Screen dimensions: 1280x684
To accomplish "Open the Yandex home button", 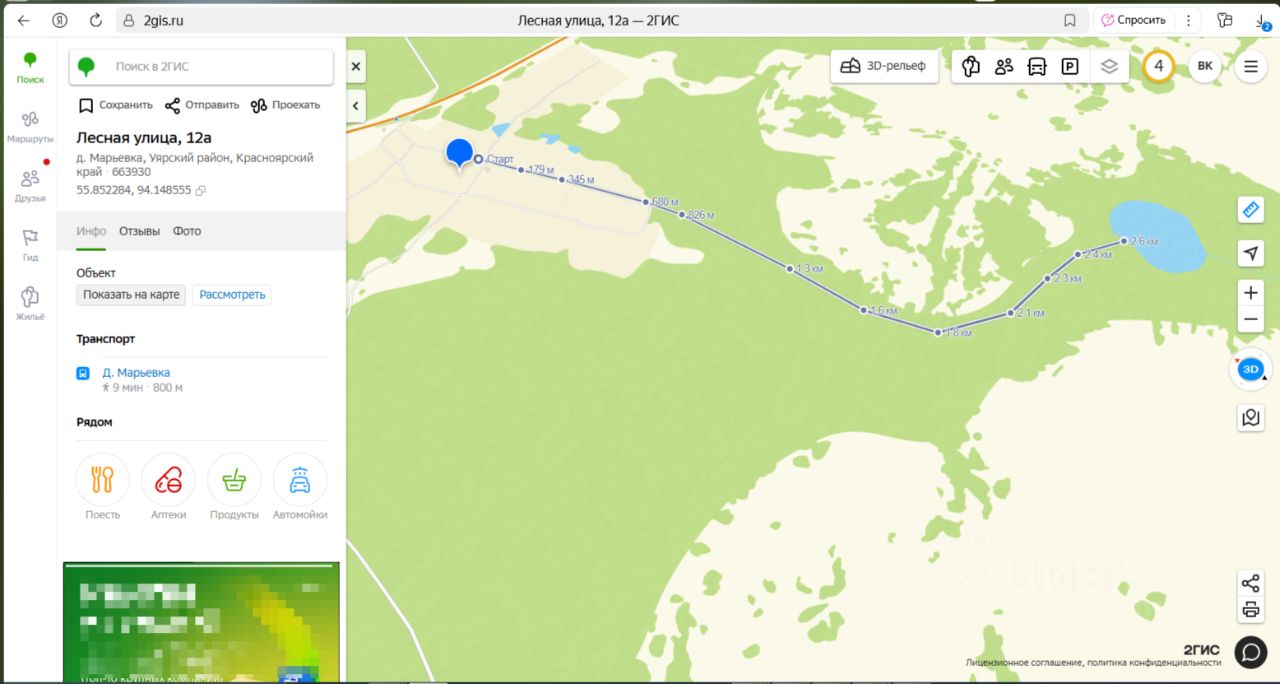I will click(x=60, y=20).
